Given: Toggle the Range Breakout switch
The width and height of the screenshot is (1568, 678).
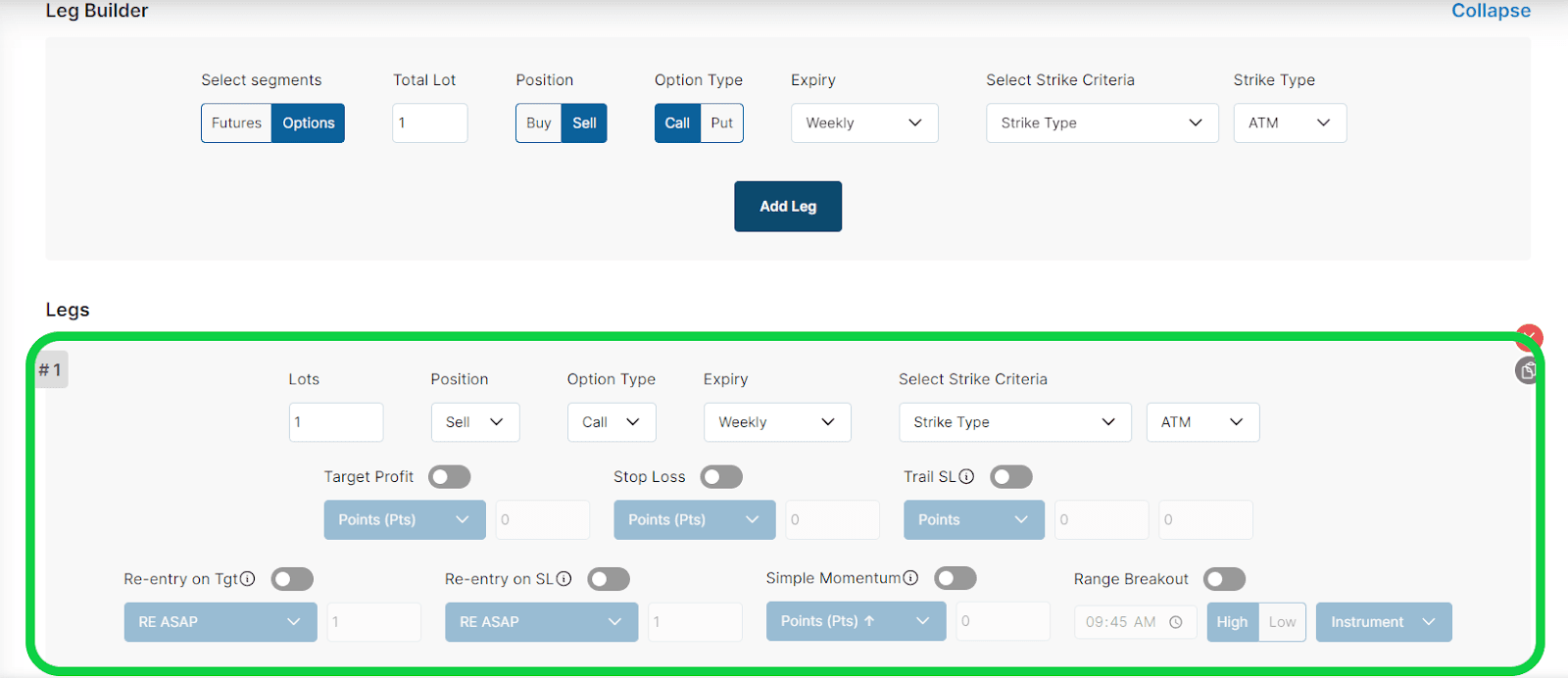Looking at the screenshot, I should (1224, 579).
